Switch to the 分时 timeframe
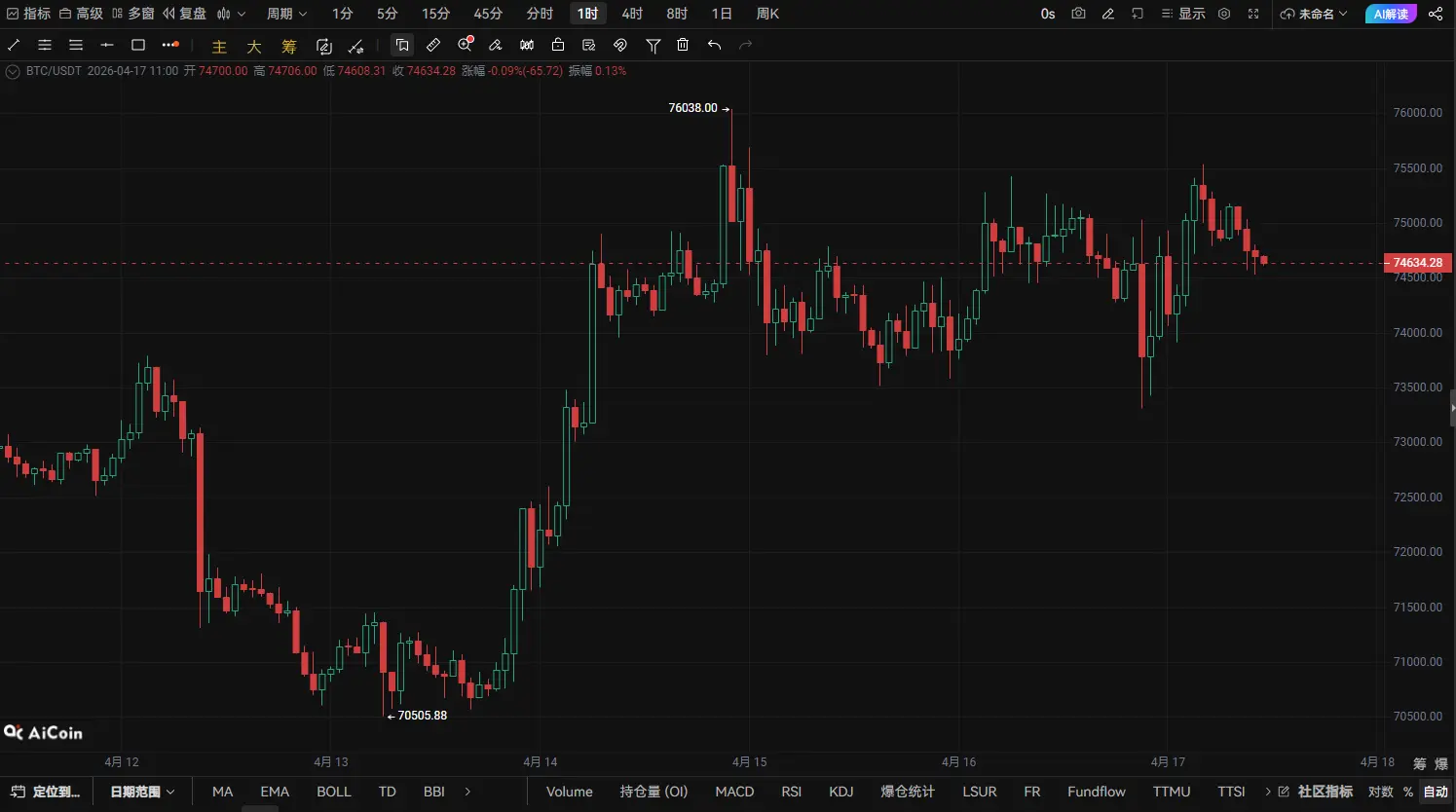 pos(540,14)
